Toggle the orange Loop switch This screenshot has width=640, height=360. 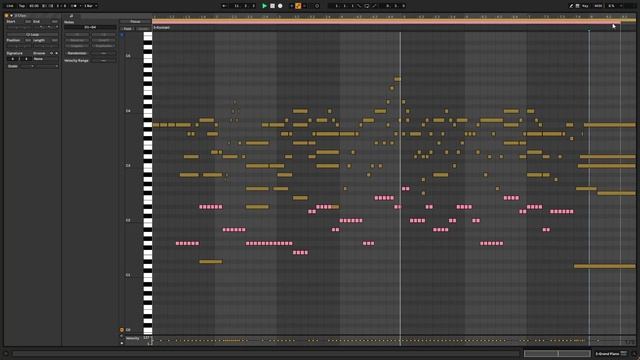298,6
